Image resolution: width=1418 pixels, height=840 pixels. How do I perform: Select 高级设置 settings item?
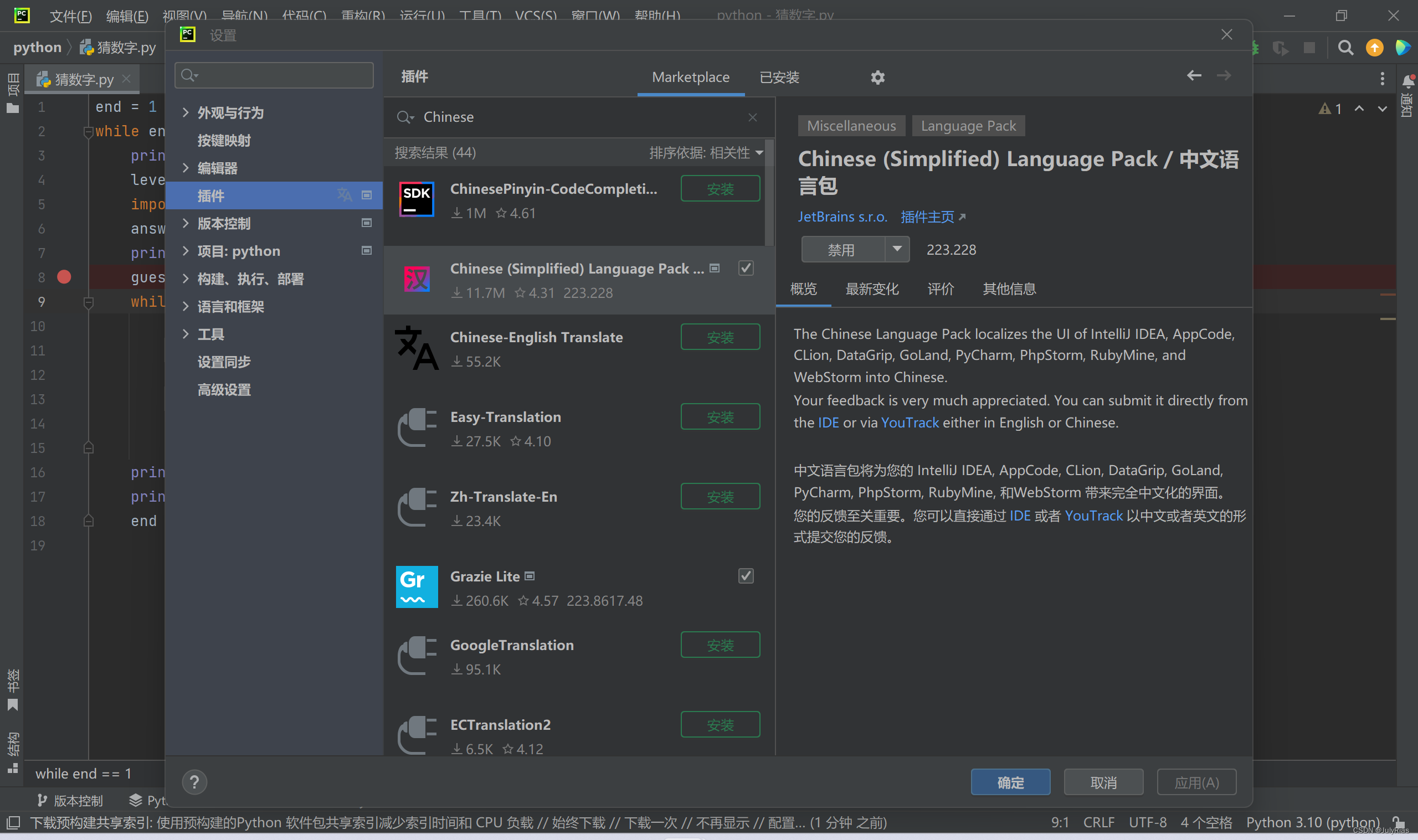tap(224, 389)
